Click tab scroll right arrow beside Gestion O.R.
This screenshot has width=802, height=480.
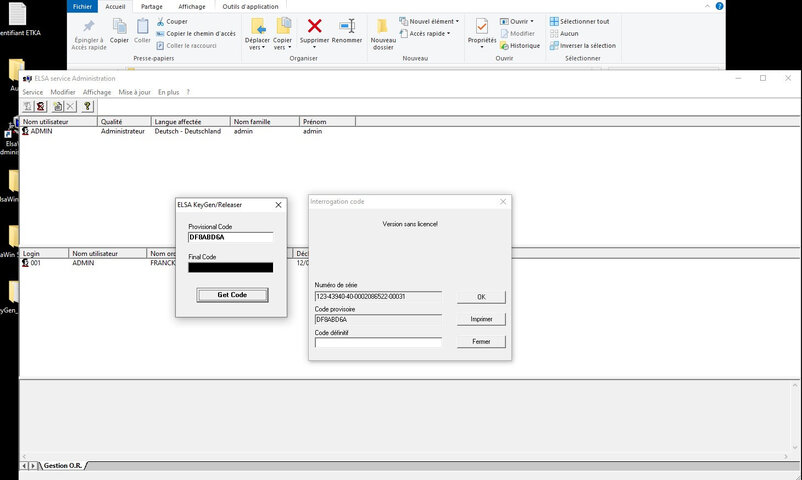pos(33,466)
